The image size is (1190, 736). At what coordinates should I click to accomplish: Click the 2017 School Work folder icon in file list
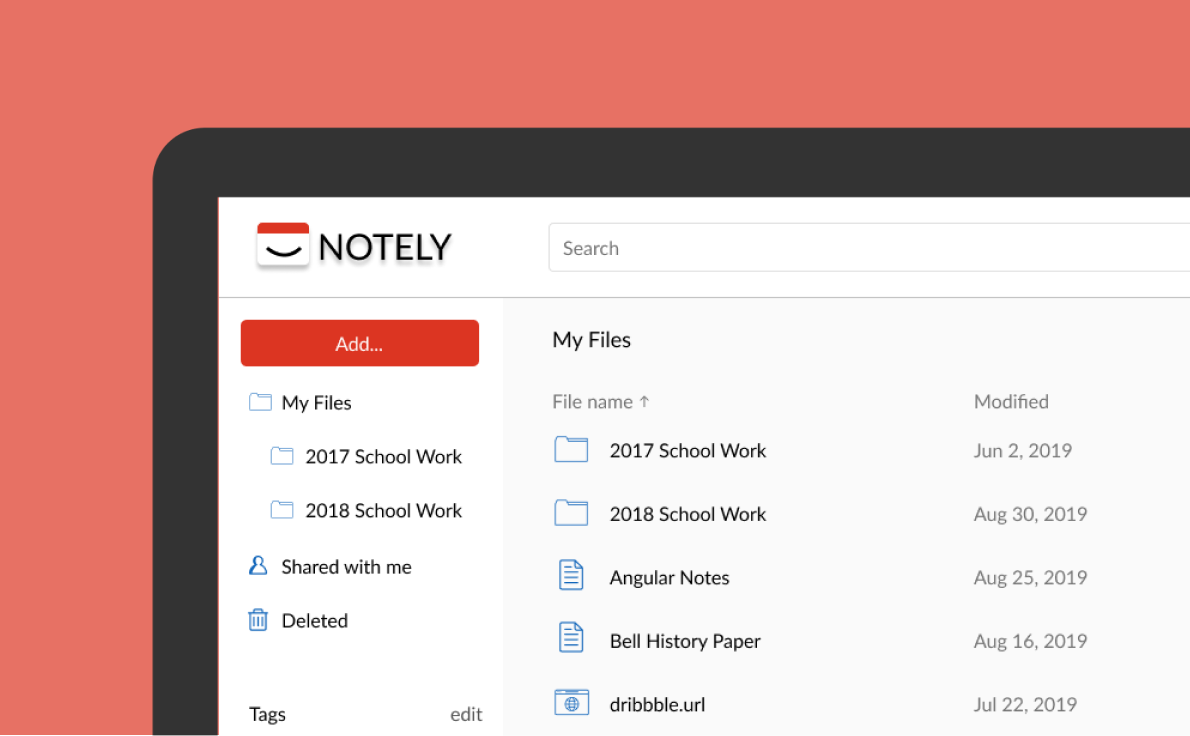click(571, 449)
